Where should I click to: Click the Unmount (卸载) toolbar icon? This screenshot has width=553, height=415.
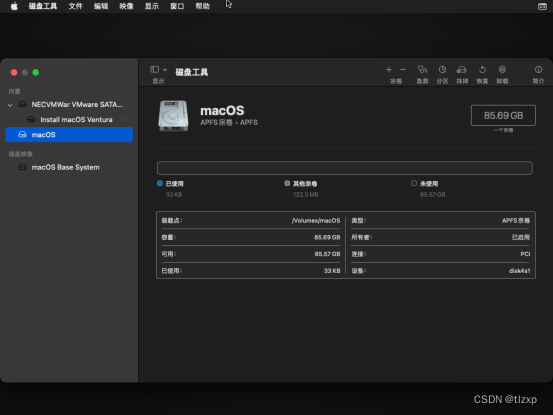coord(502,69)
